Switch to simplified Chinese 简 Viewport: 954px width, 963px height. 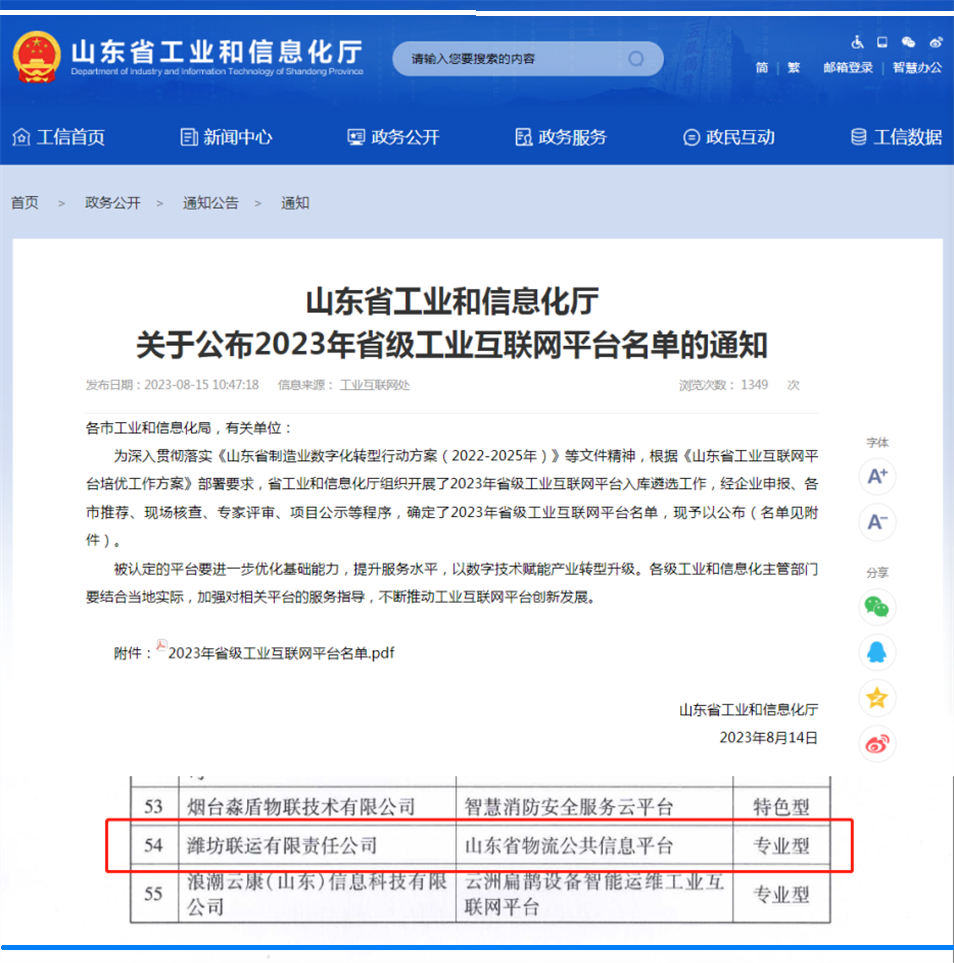coord(762,68)
